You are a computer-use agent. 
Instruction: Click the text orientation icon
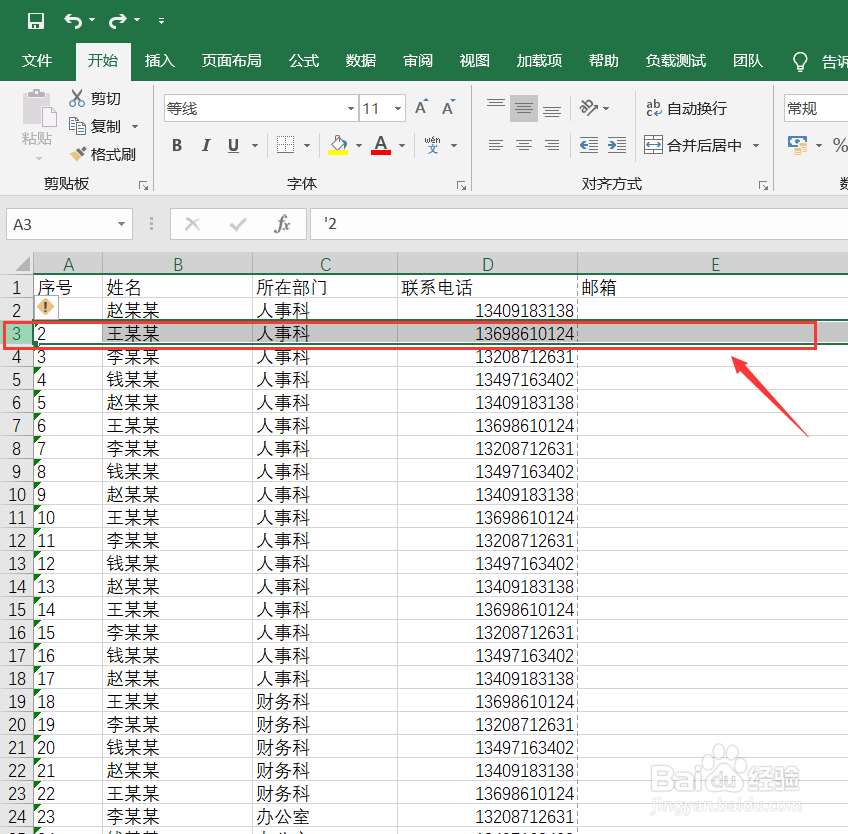point(589,108)
